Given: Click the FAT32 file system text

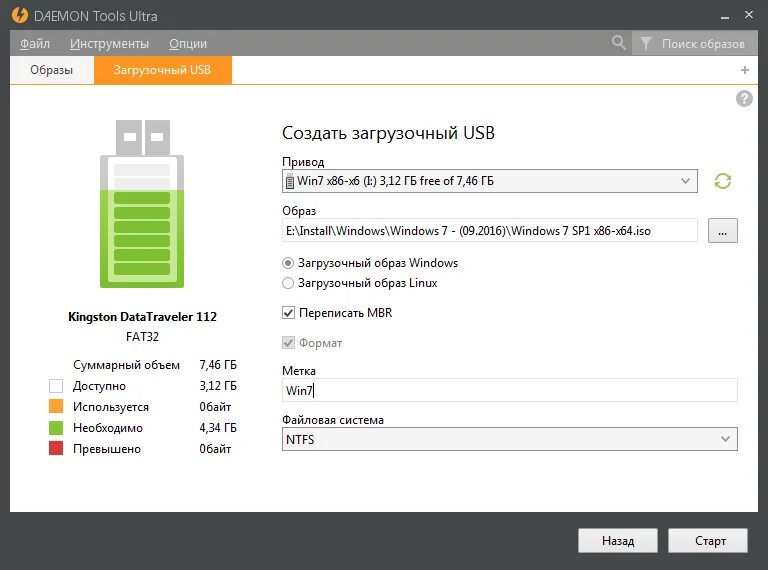Looking at the screenshot, I should pyautogui.click(x=142, y=336).
